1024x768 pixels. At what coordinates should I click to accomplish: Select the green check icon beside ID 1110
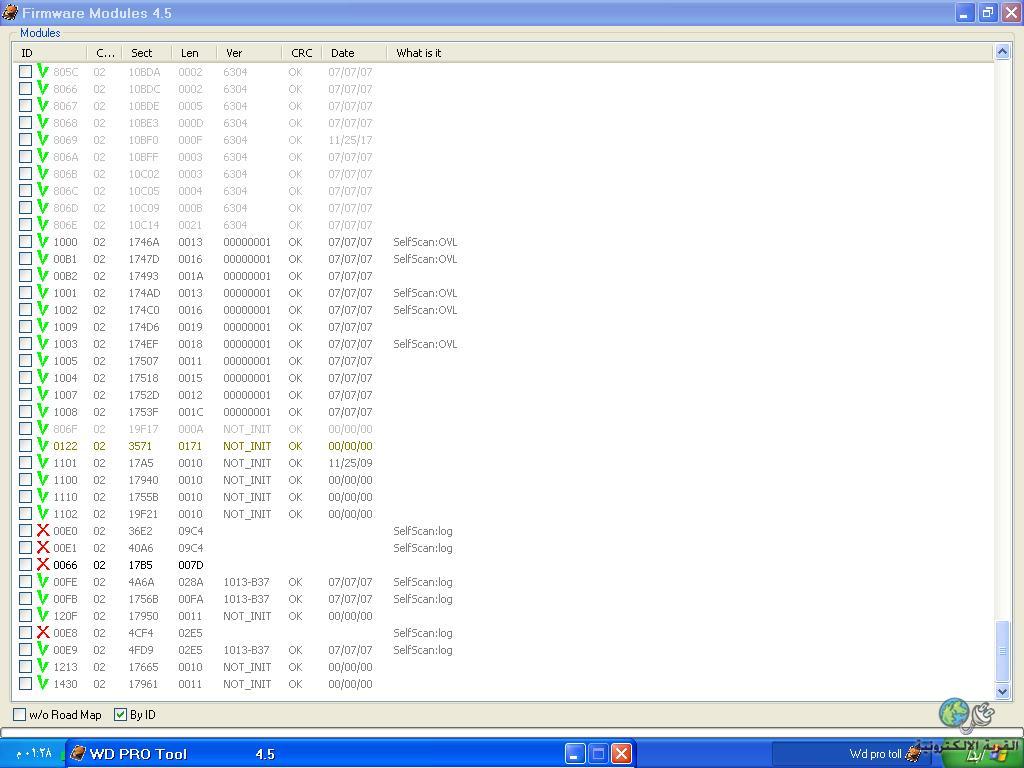point(43,496)
